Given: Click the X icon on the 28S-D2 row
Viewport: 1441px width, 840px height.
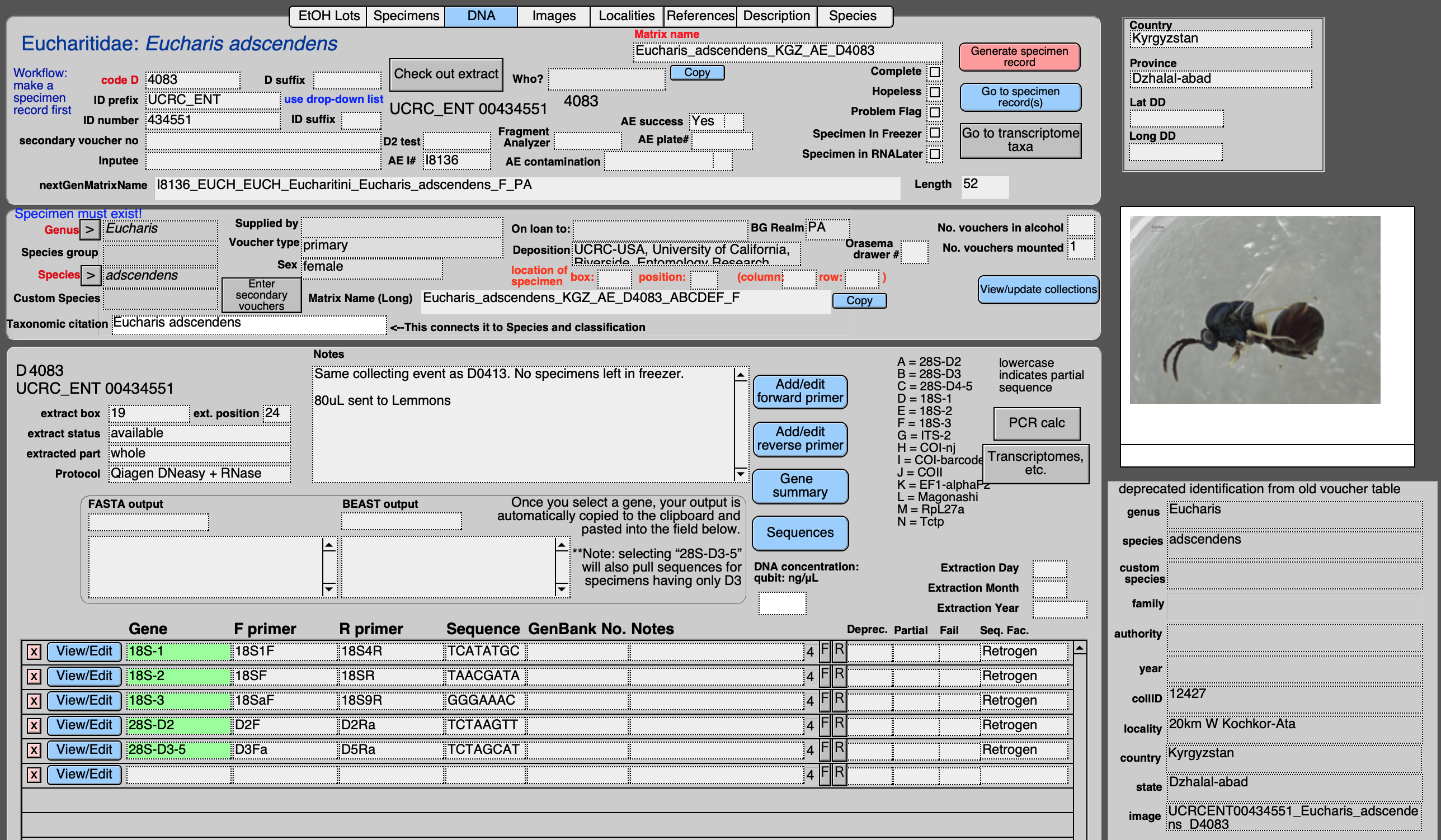Looking at the screenshot, I should [x=34, y=726].
